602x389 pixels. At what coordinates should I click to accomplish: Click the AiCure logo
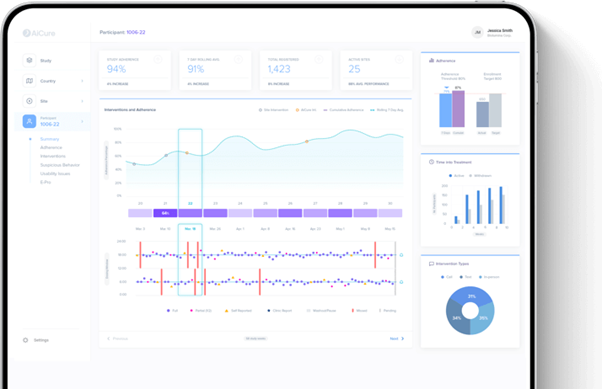pyautogui.click(x=39, y=33)
